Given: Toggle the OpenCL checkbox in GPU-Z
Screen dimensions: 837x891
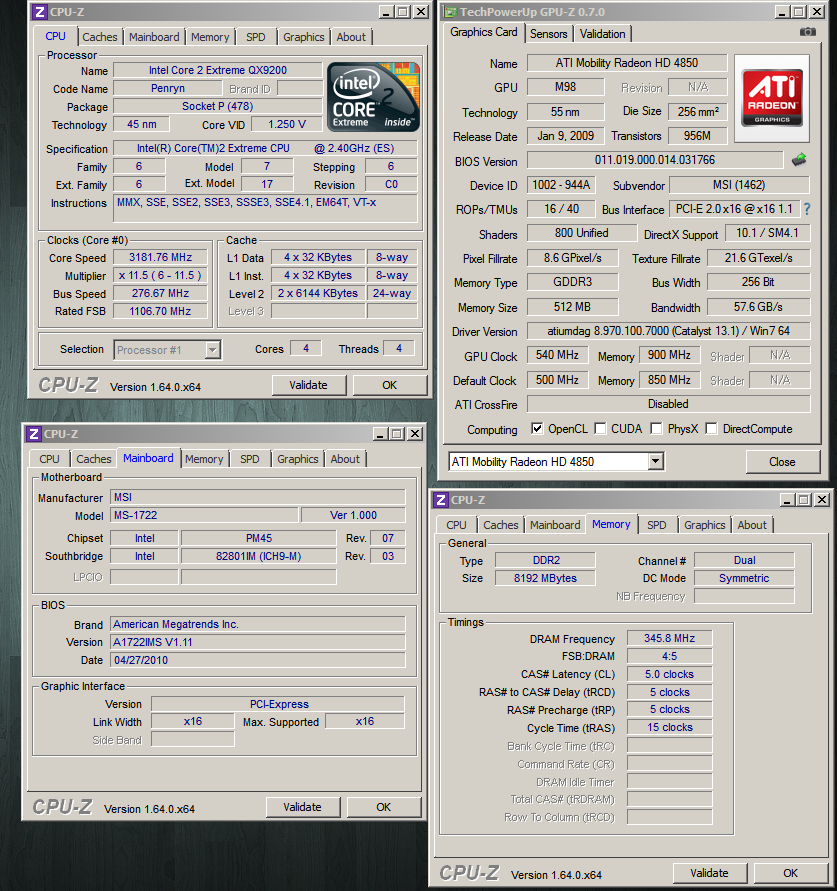Looking at the screenshot, I should tap(536, 428).
